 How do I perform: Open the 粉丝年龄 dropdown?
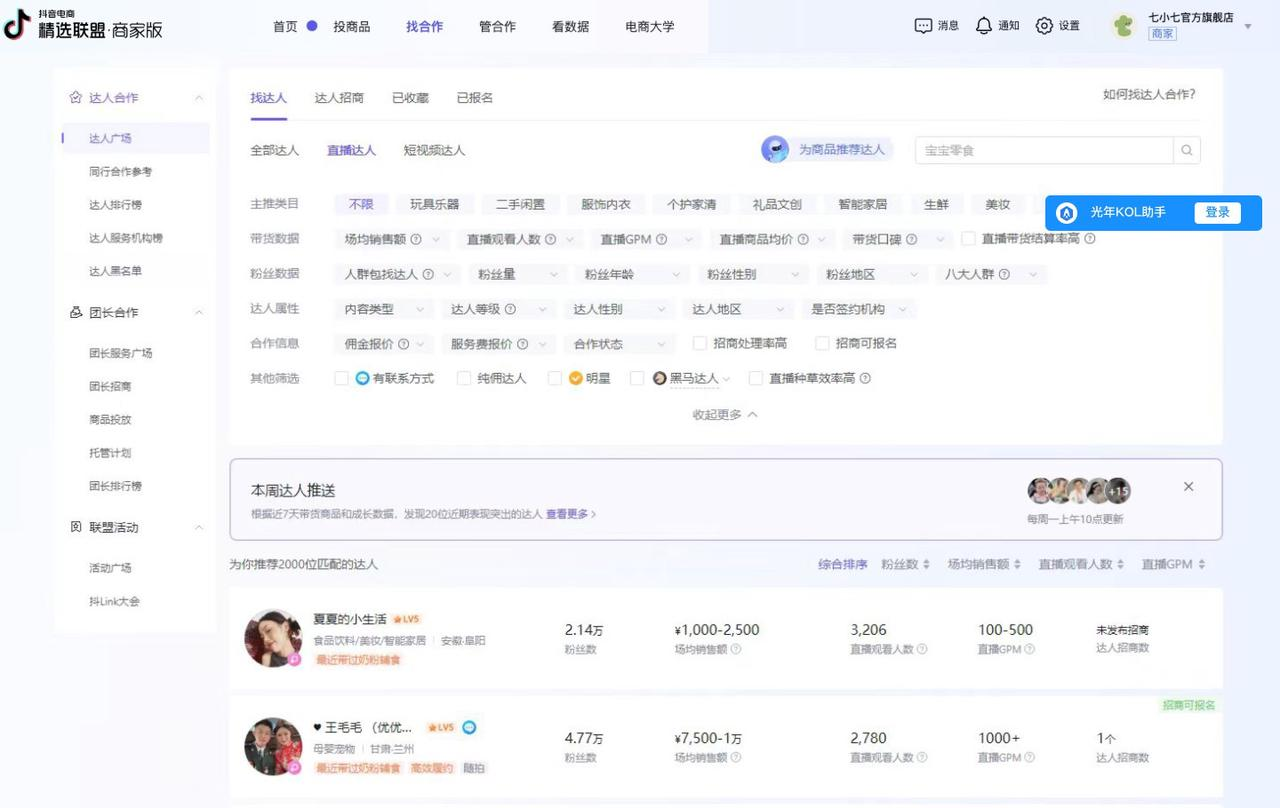(632, 274)
